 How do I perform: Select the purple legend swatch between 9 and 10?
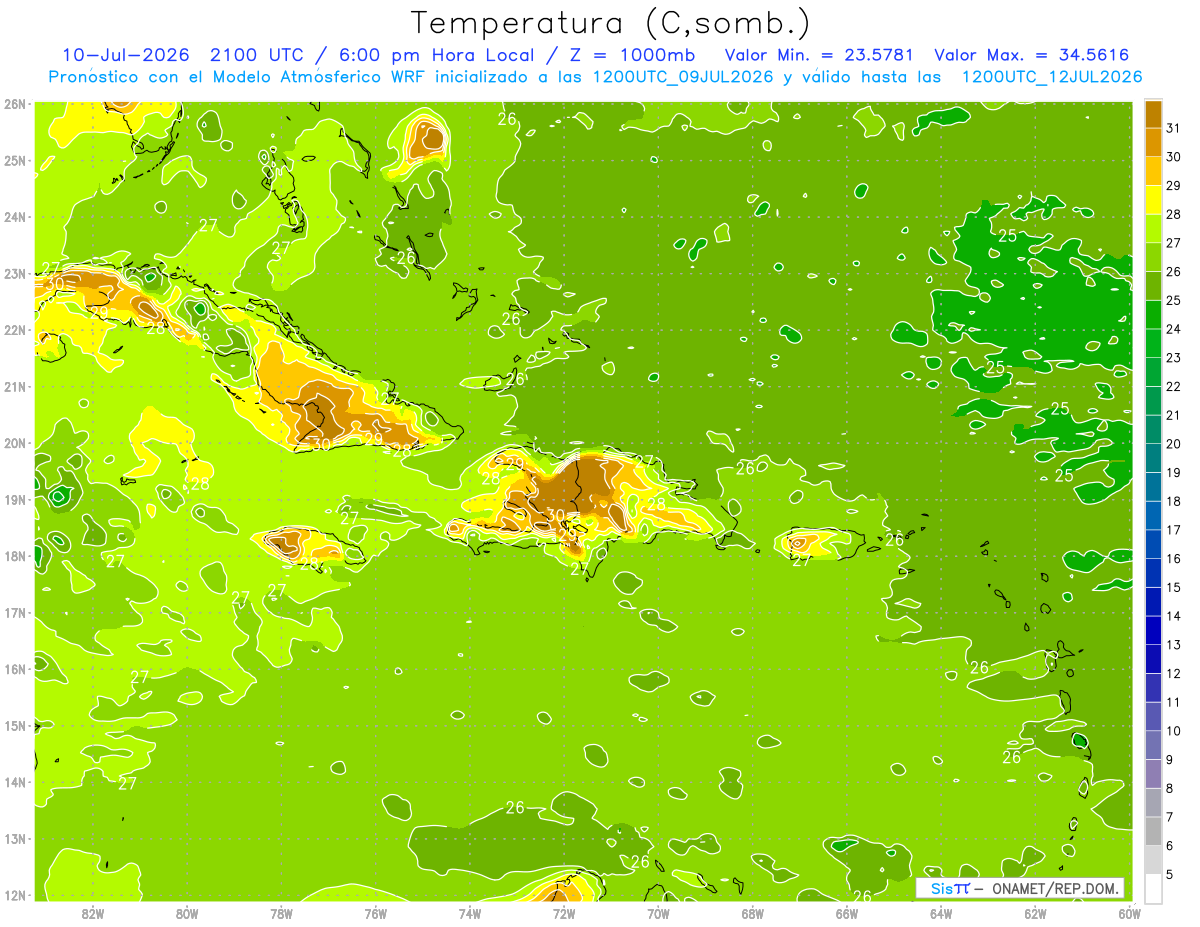[1153, 746]
